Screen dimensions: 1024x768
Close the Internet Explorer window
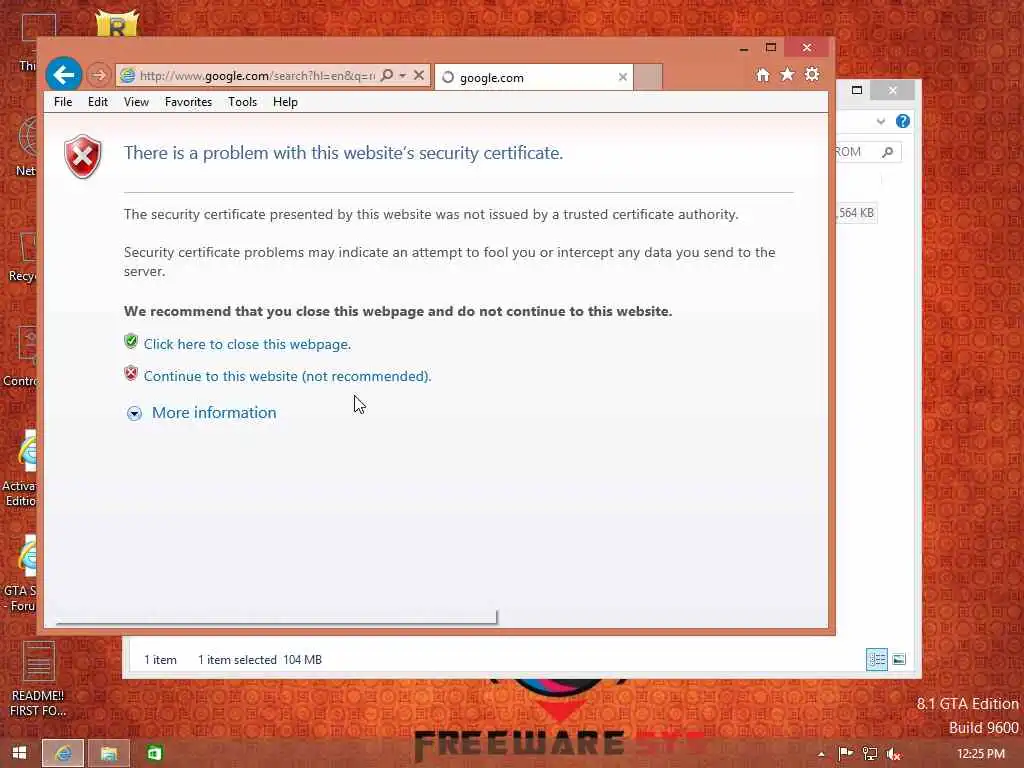point(807,48)
